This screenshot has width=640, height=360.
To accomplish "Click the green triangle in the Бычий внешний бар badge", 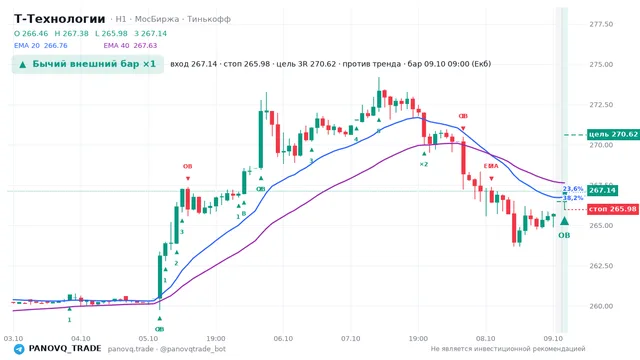I will (23, 64).
